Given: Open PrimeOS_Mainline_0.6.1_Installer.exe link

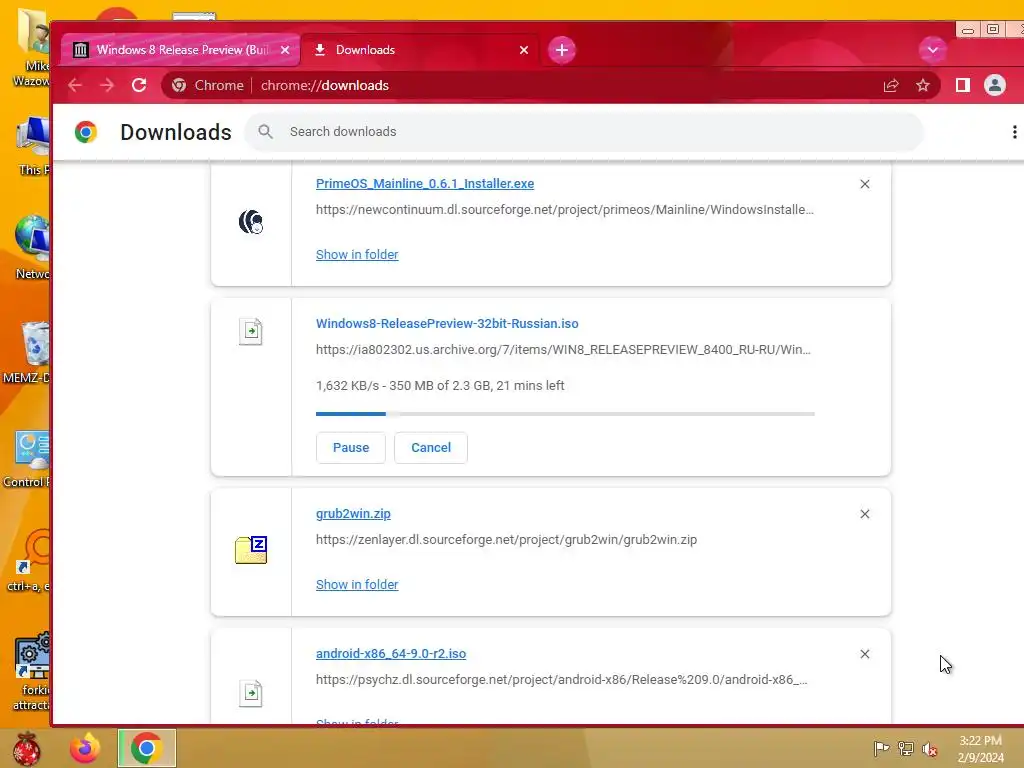Looking at the screenshot, I should pos(424,184).
